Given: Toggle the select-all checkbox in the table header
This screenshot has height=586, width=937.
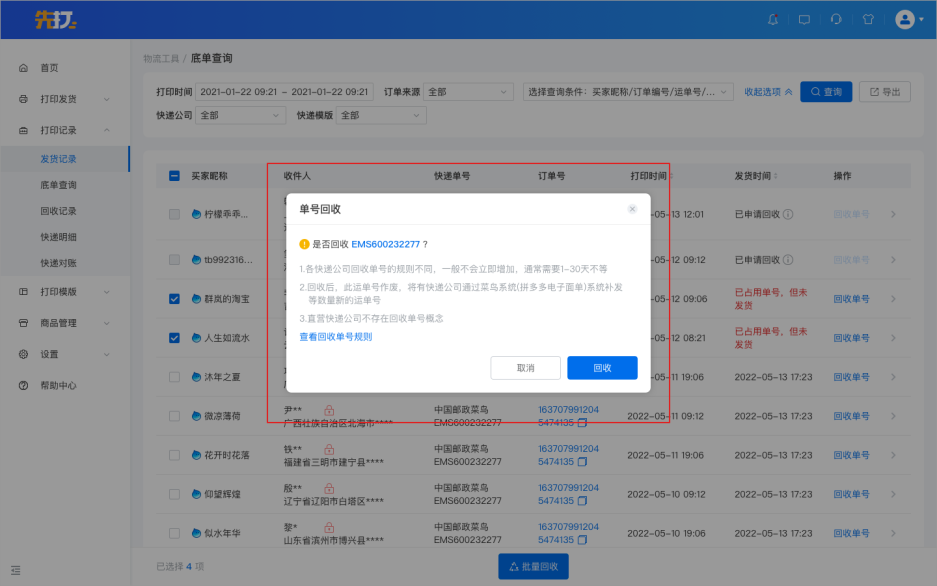Looking at the screenshot, I should click(174, 176).
